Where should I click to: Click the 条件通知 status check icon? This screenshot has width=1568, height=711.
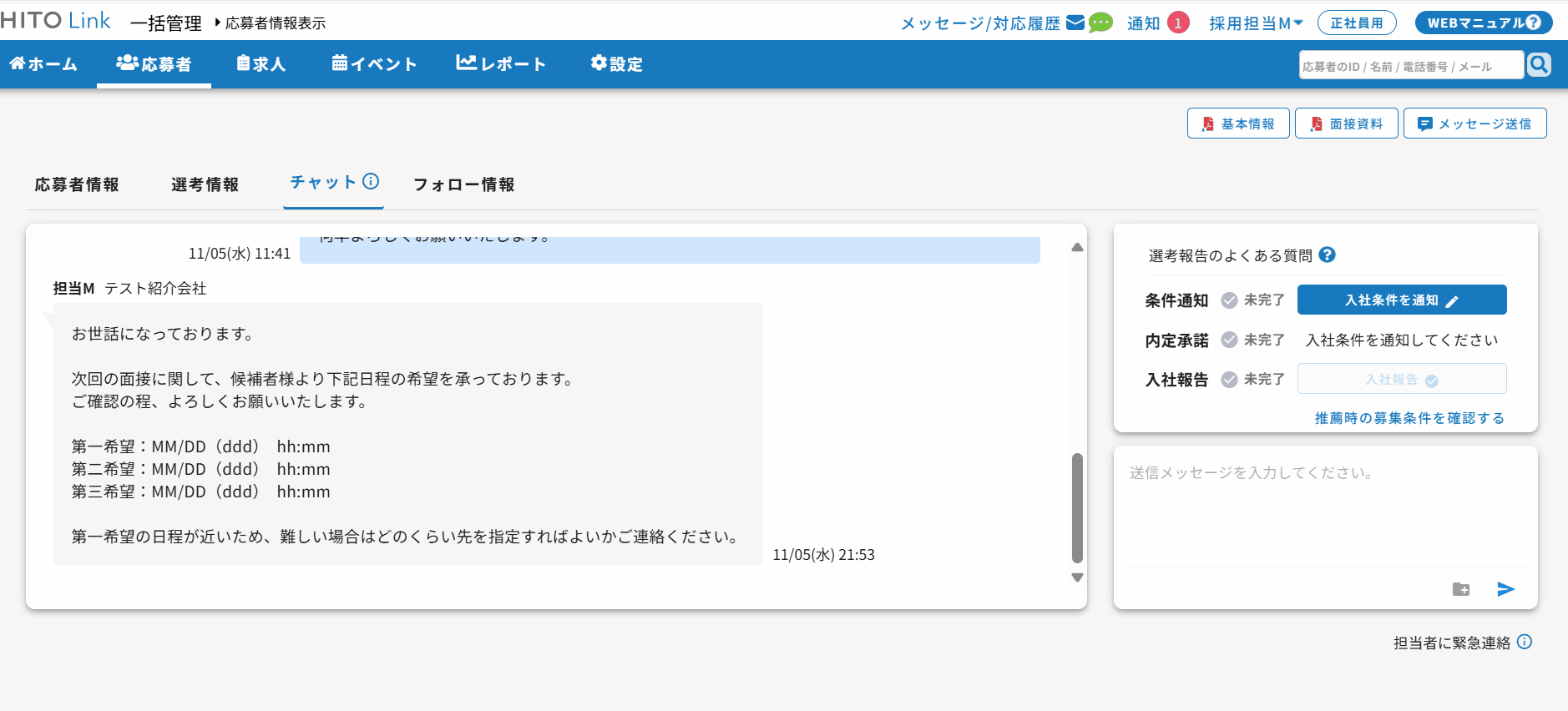(x=1229, y=300)
